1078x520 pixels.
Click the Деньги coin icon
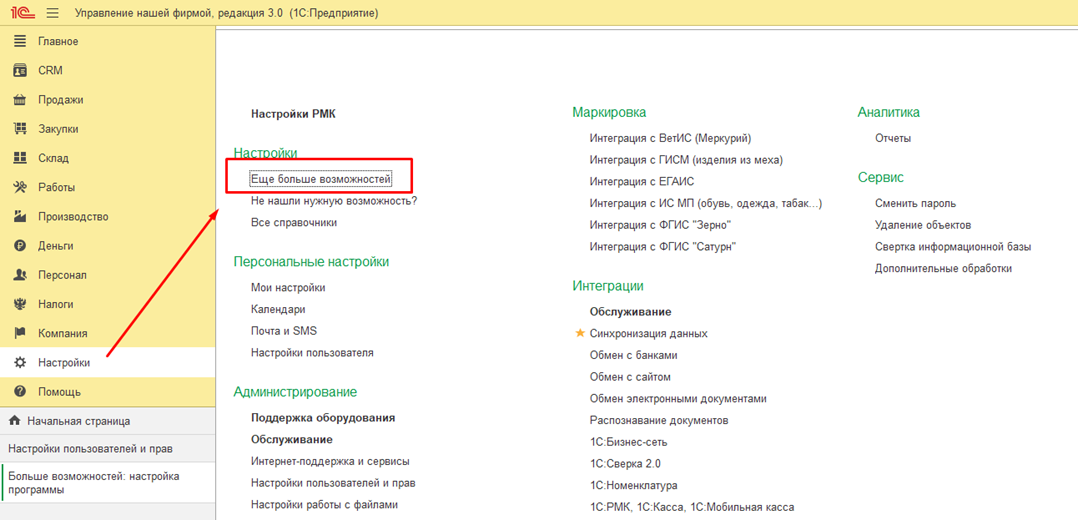point(20,246)
